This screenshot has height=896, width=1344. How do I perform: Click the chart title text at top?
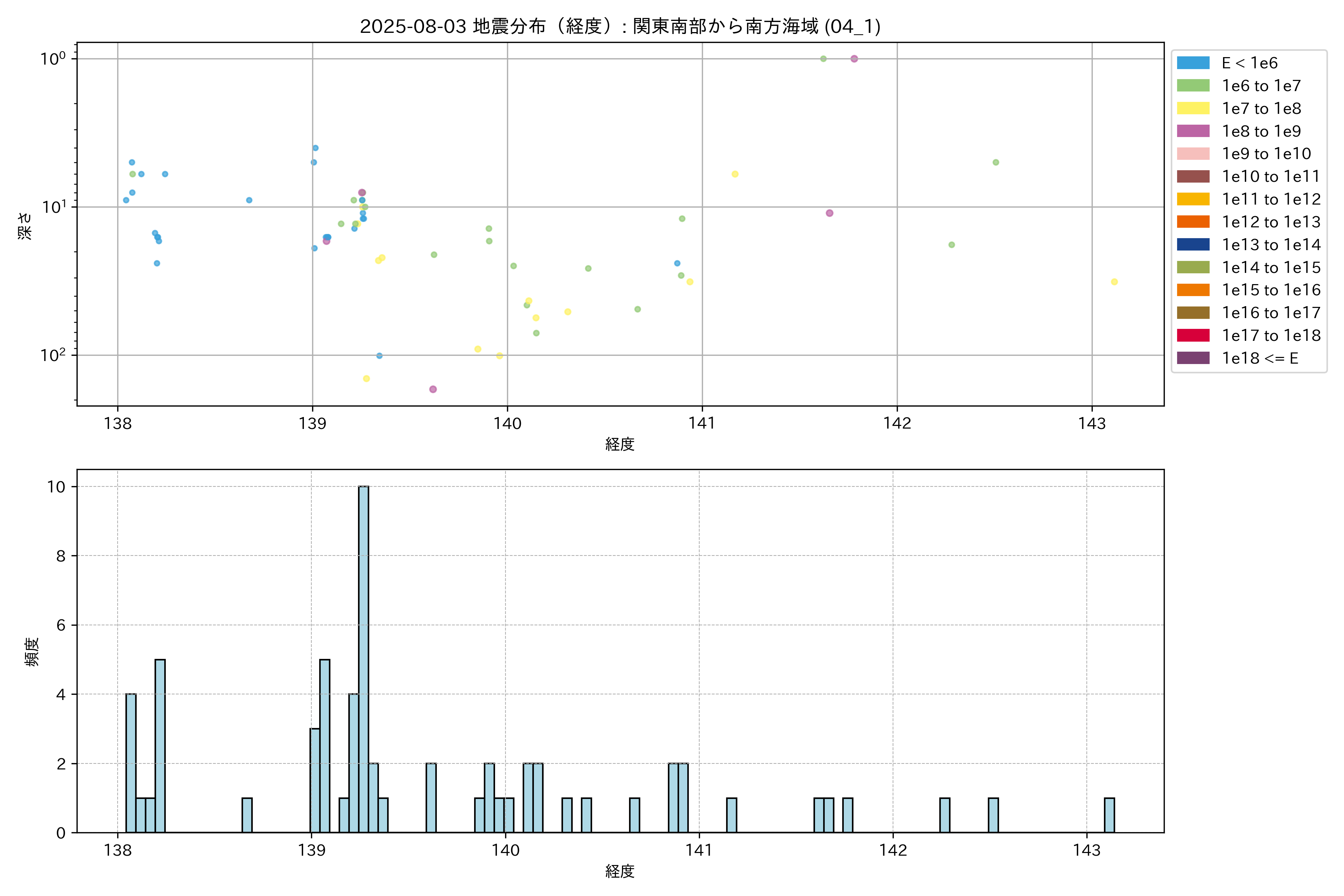click(620, 26)
